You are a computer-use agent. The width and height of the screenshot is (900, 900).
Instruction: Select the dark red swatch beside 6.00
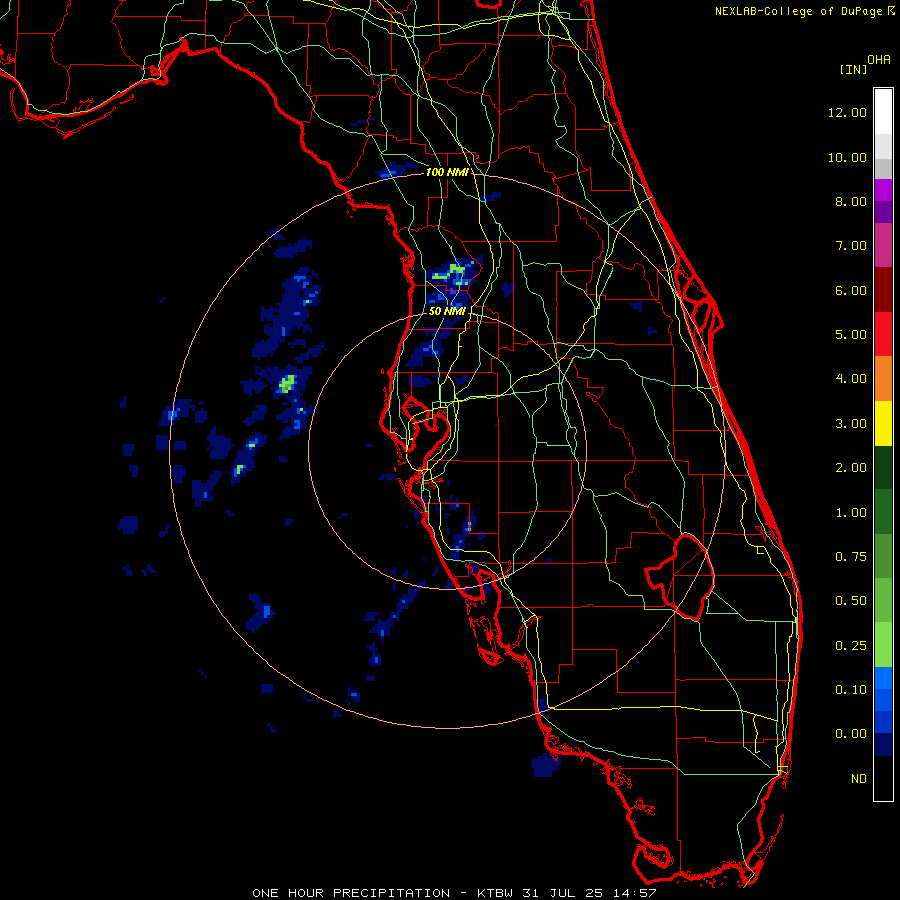883,290
